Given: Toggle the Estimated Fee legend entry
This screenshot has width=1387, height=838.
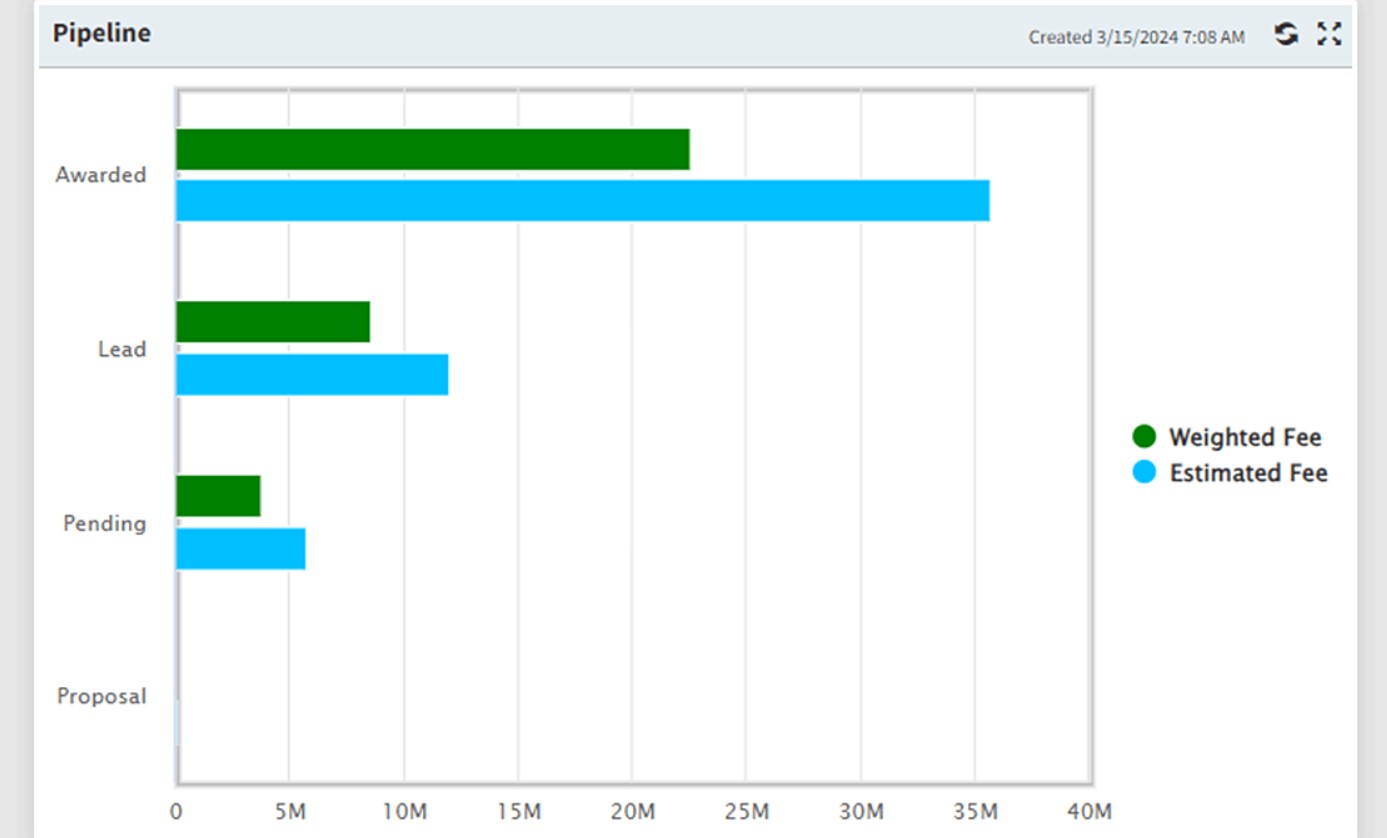Looking at the screenshot, I should point(1230,473).
